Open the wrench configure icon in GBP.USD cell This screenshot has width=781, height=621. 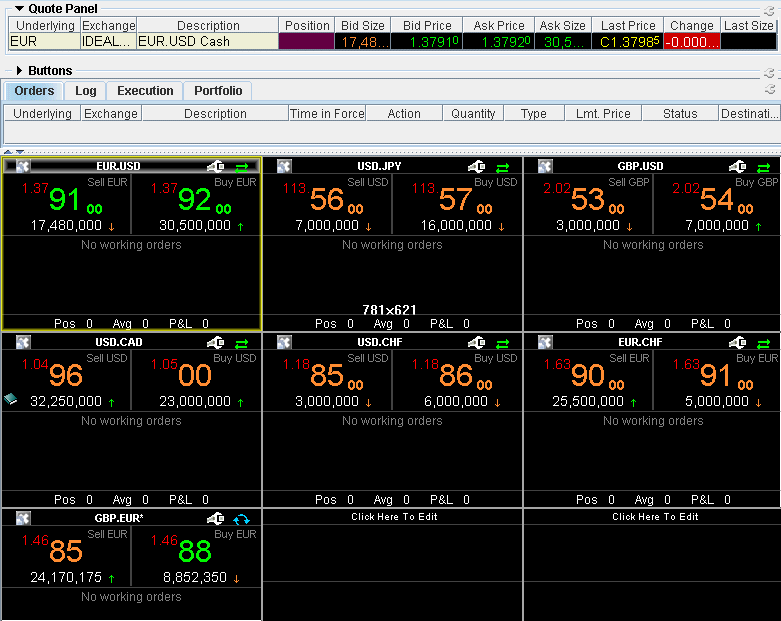tap(738, 166)
